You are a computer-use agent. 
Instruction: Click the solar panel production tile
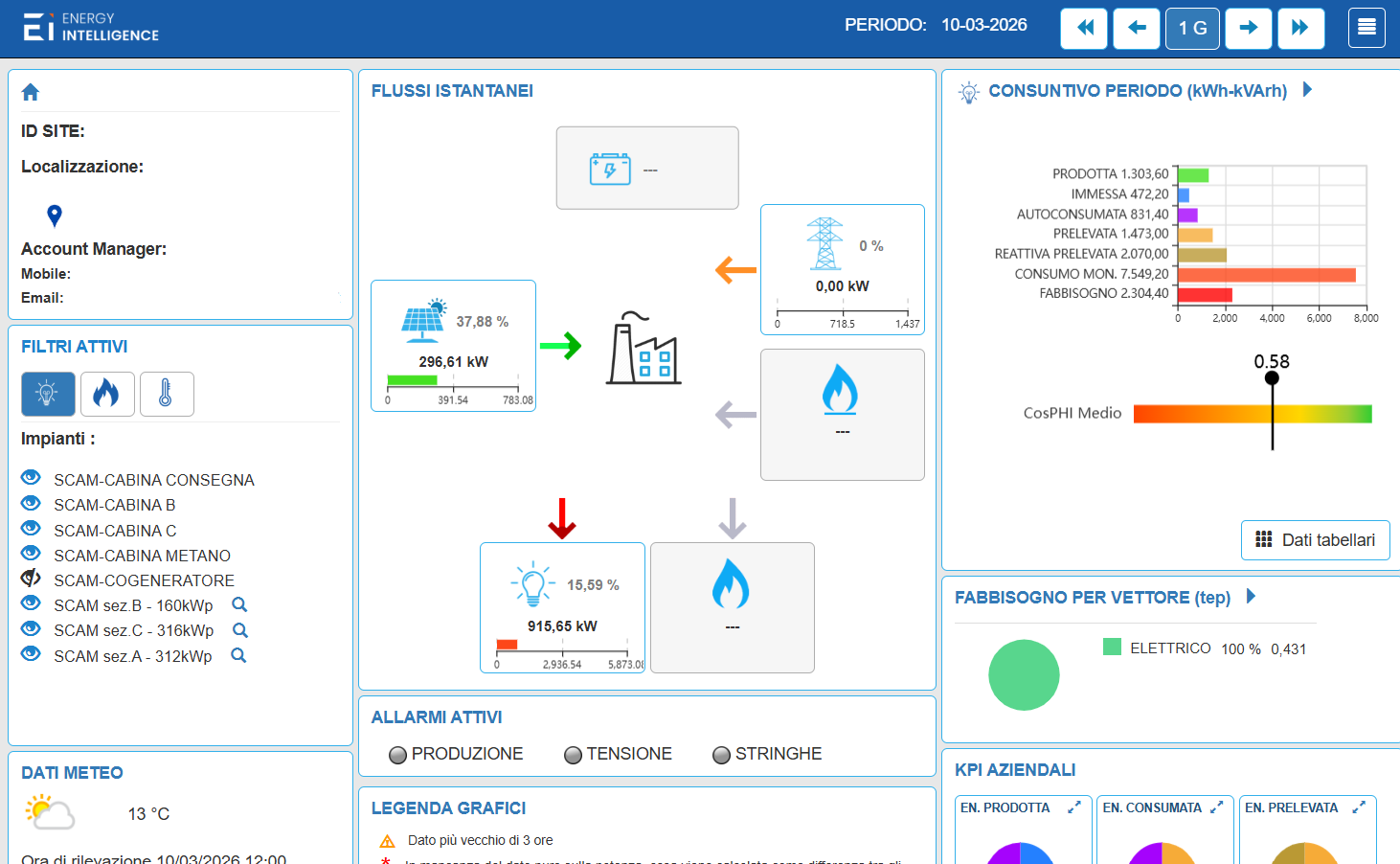(453, 345)
